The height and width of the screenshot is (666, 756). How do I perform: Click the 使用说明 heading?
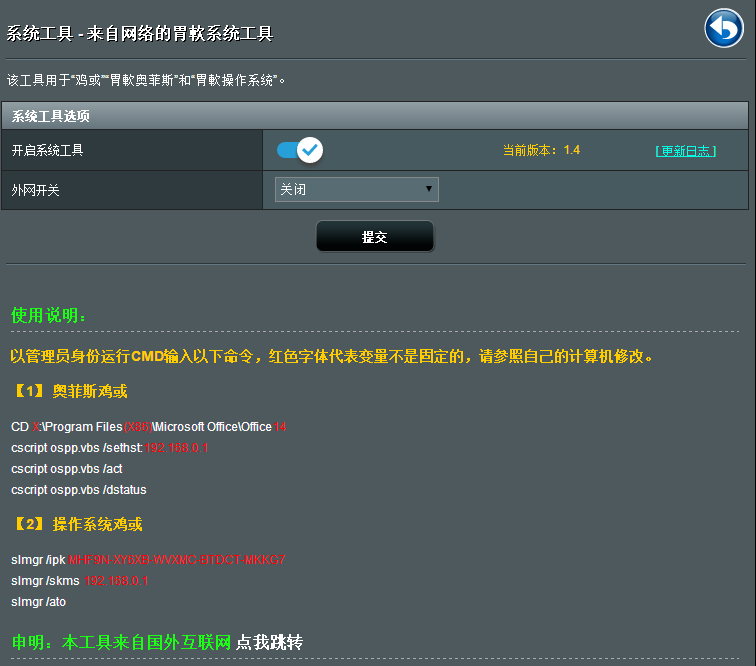(x=48, y=315)
